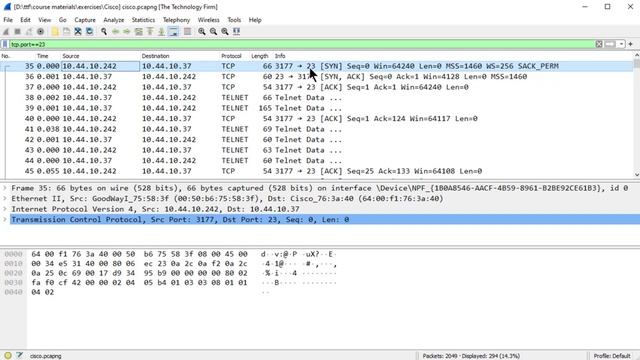Screen dimensions: 640x360
Task: Open the Help menu
Action: pyautogui.click(x=255, y=20)
